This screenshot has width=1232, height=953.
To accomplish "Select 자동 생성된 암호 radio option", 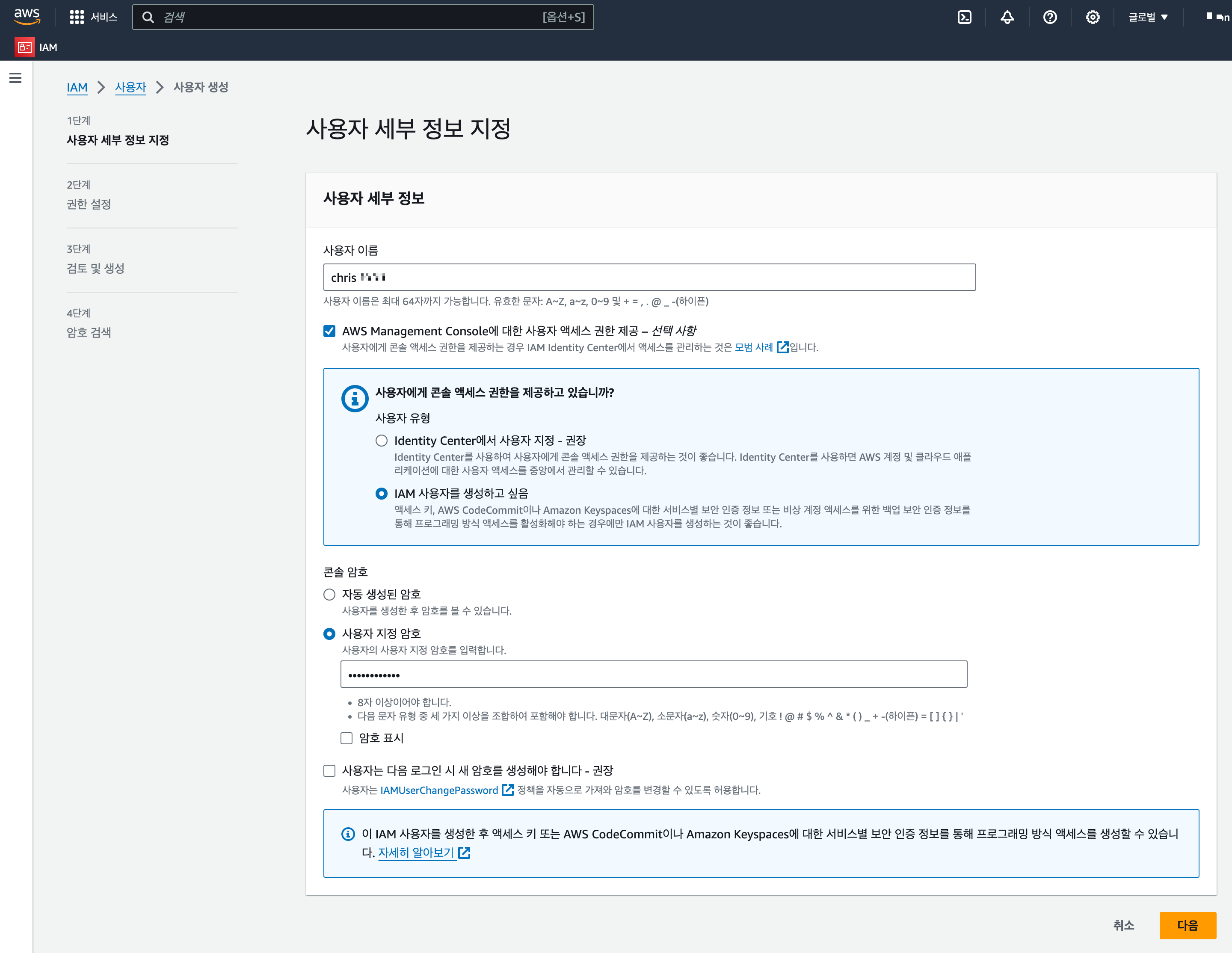I will click(x=329, y=595).
